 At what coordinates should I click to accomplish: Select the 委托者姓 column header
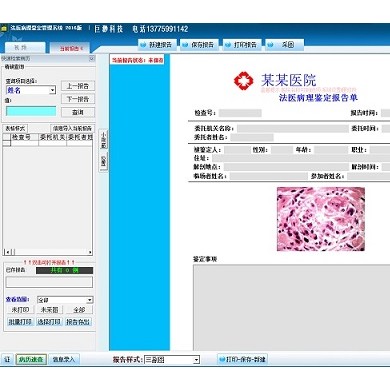[x=80, y=137]
